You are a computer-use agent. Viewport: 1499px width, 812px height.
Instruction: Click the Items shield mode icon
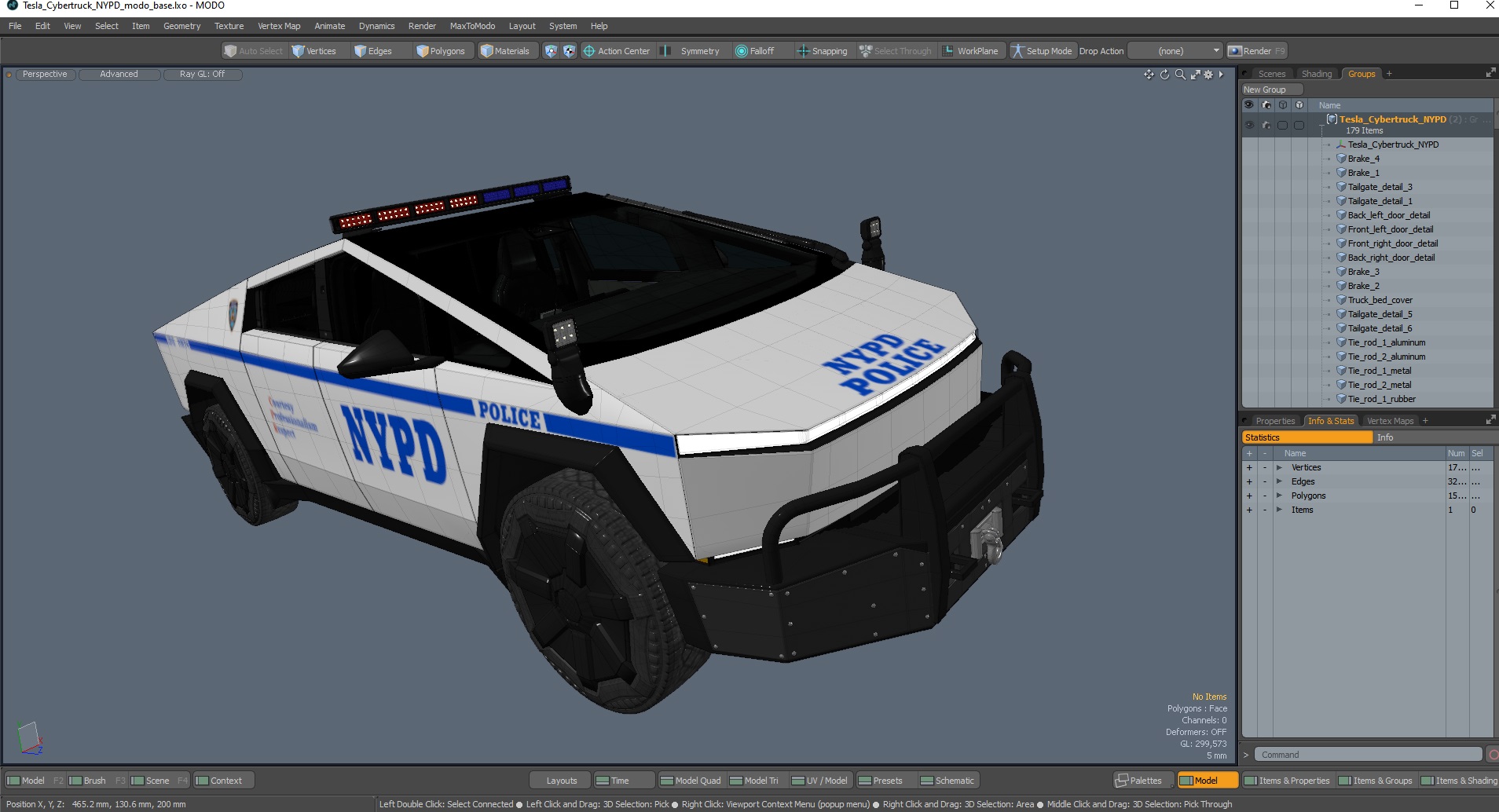pos(551,51)
